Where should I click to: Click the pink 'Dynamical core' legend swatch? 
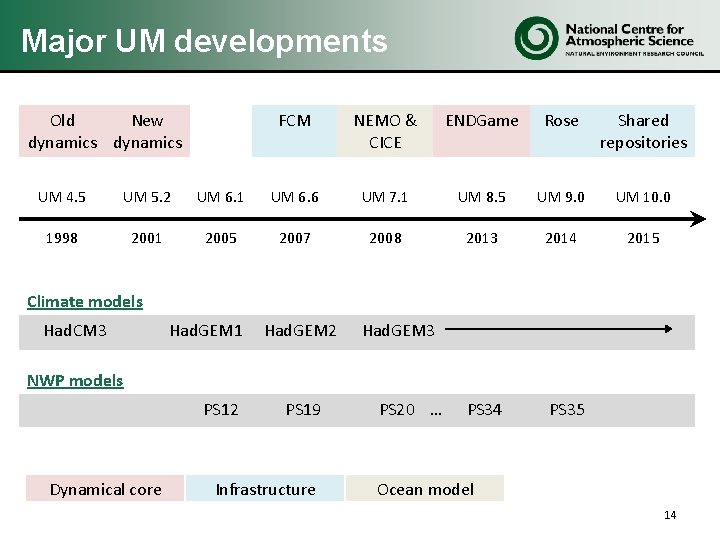(105, 488)
